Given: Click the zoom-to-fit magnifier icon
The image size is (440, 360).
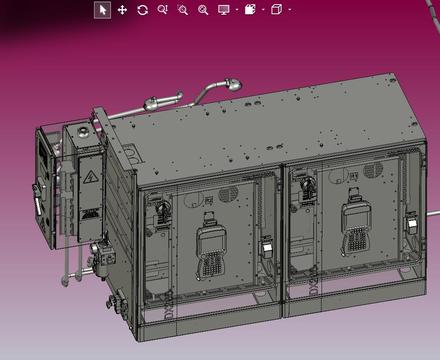Looking at the screenshot, I should click(203, 10).
